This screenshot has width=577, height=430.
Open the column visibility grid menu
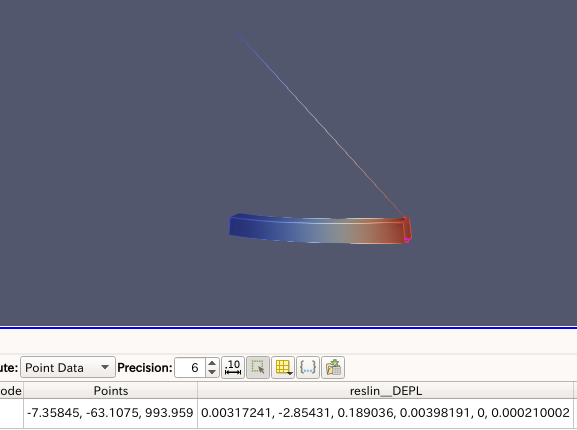click(283, 367)
